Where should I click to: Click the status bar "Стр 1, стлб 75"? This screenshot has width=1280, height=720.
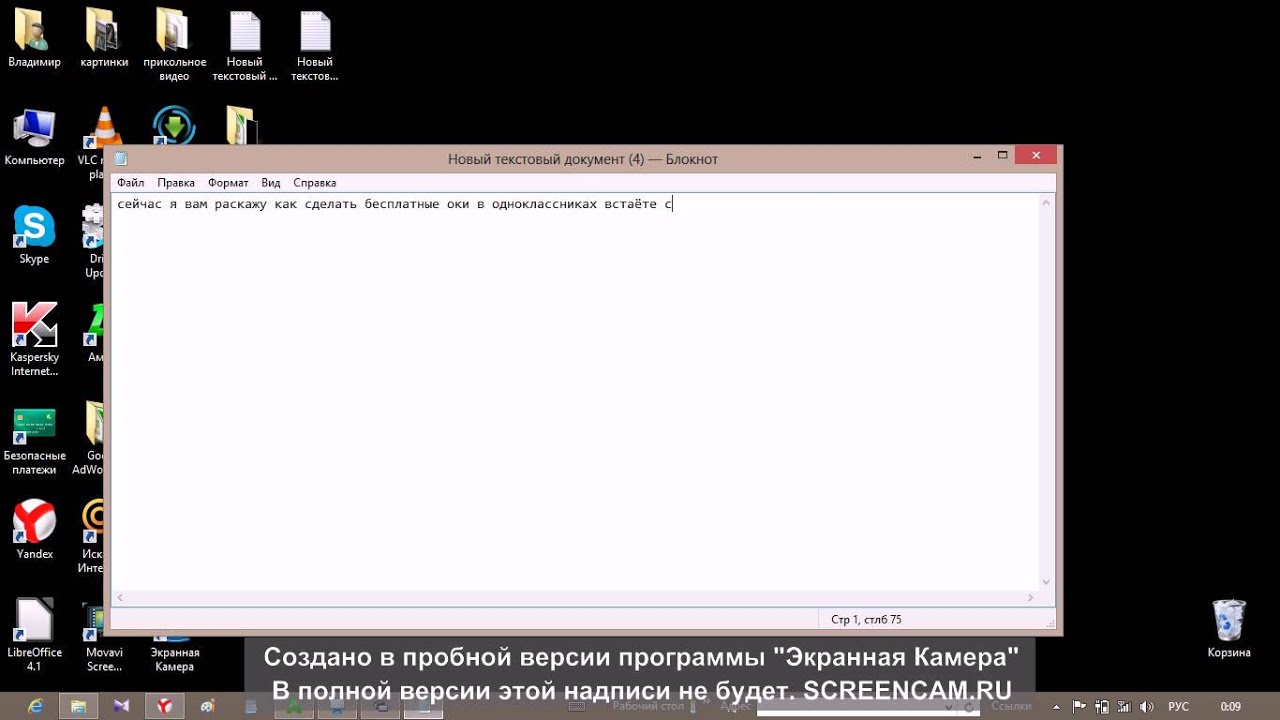[x=866, y=620]
